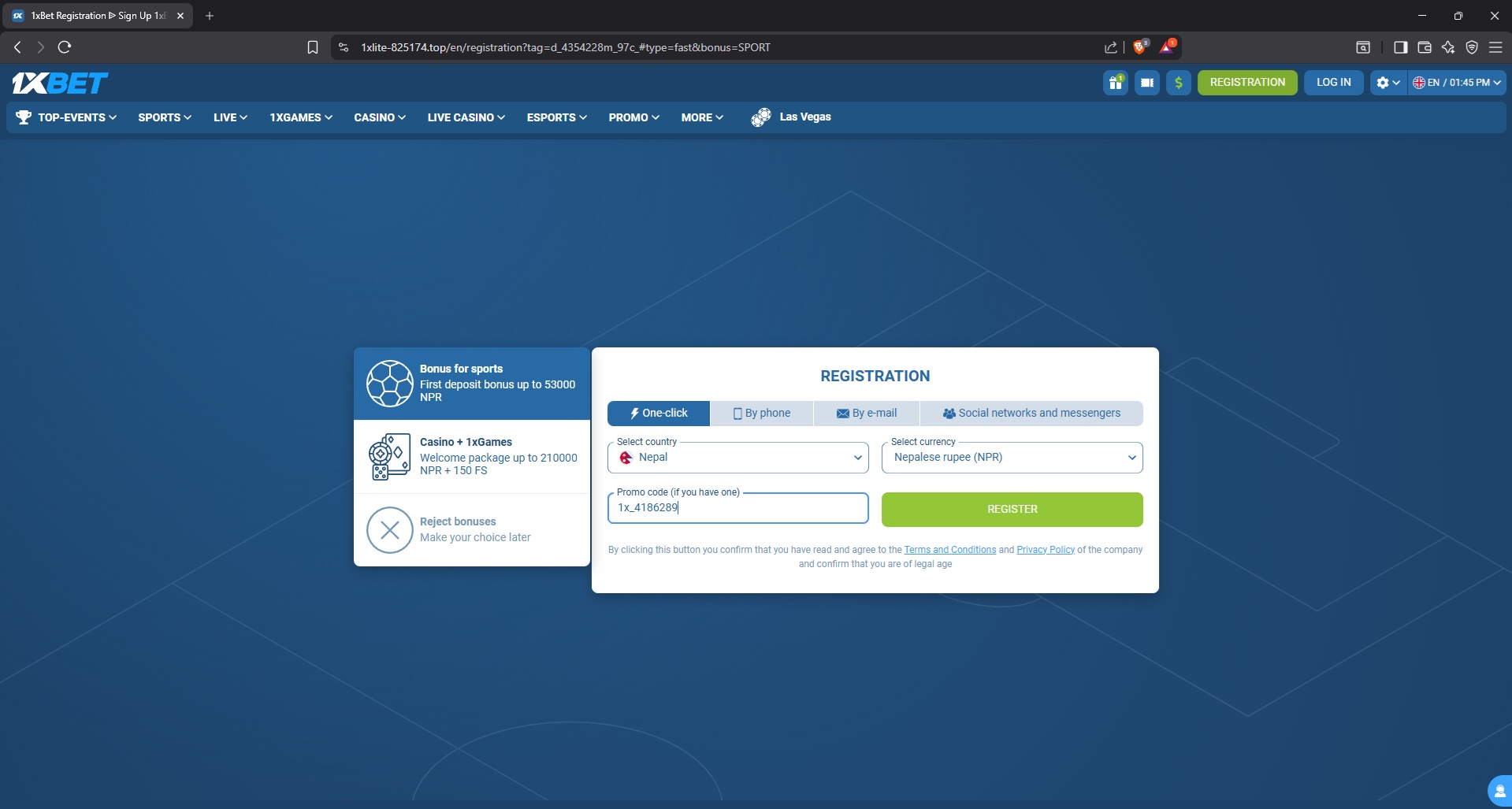Click the 1XBET logo
The image size is (1512, 809).
point(60,83)
